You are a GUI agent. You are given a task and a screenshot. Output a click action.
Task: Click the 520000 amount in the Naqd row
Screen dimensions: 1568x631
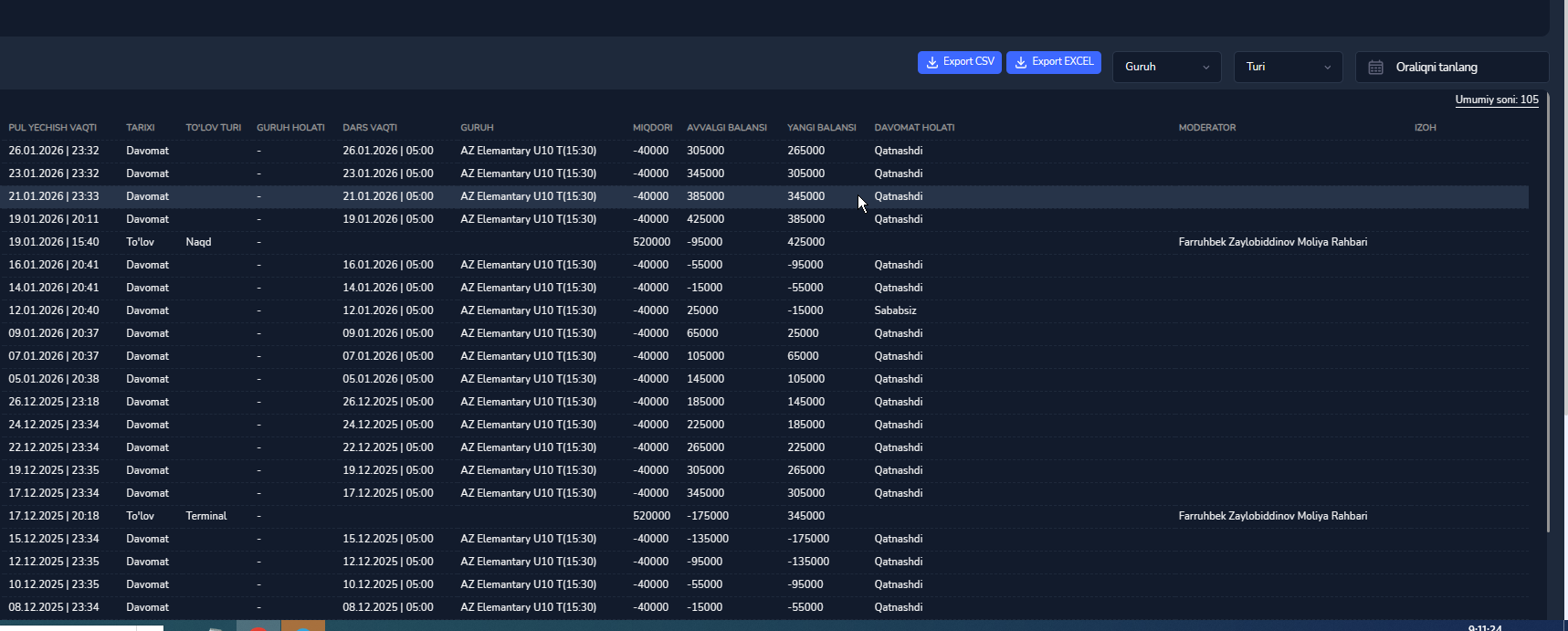pos(651,242)
